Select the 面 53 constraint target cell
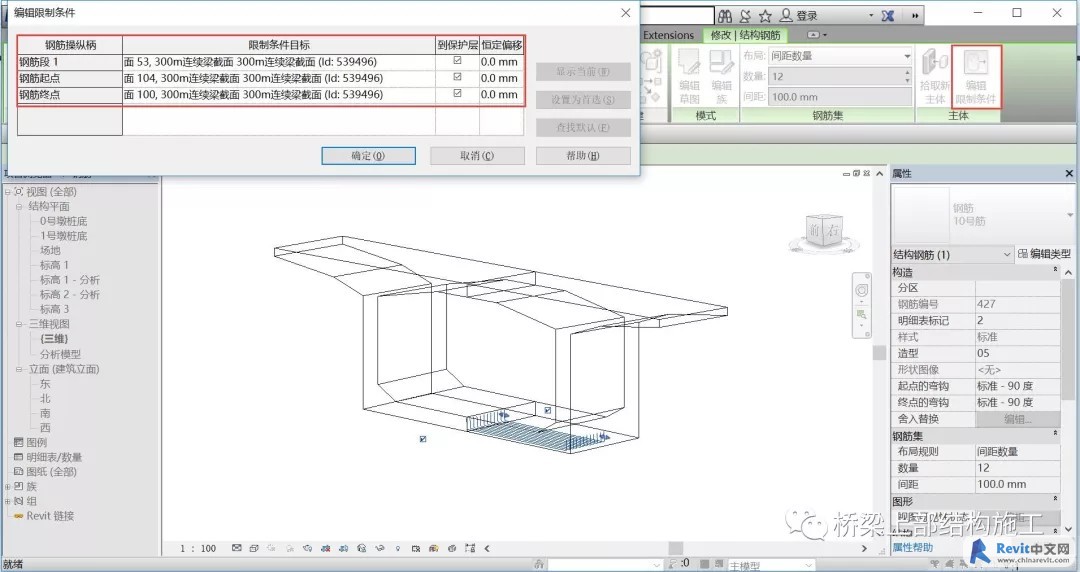This screenshot has height=572, width=1080. [279, 61]
